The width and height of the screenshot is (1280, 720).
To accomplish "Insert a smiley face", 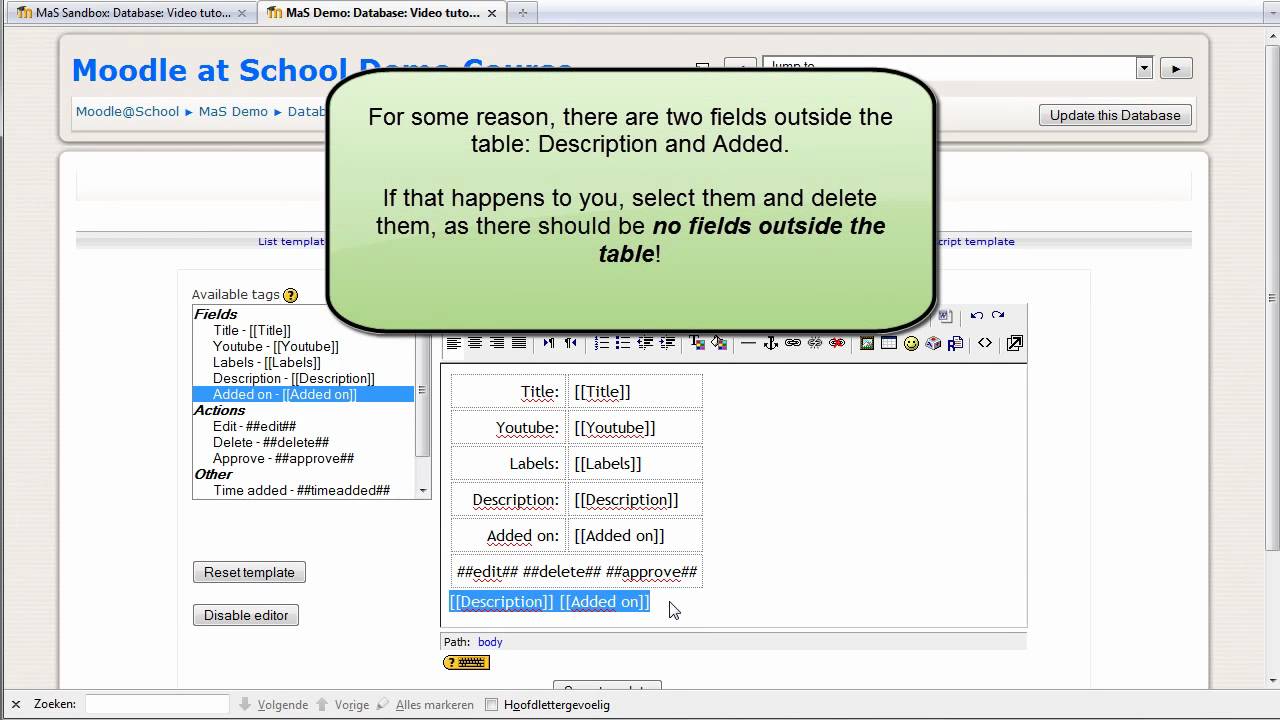I will click(911, 343).
